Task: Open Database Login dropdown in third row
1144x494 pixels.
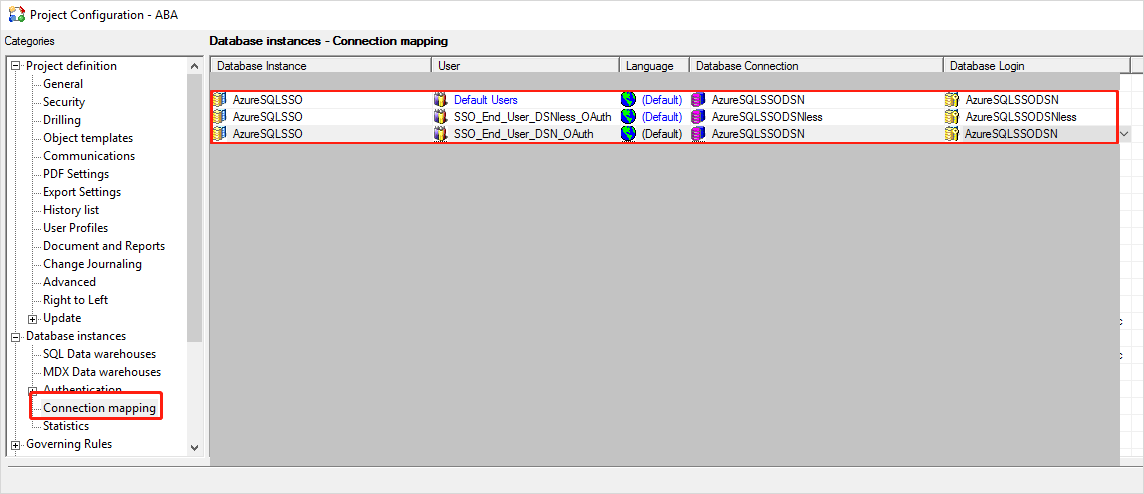Action: [1124, 134]
